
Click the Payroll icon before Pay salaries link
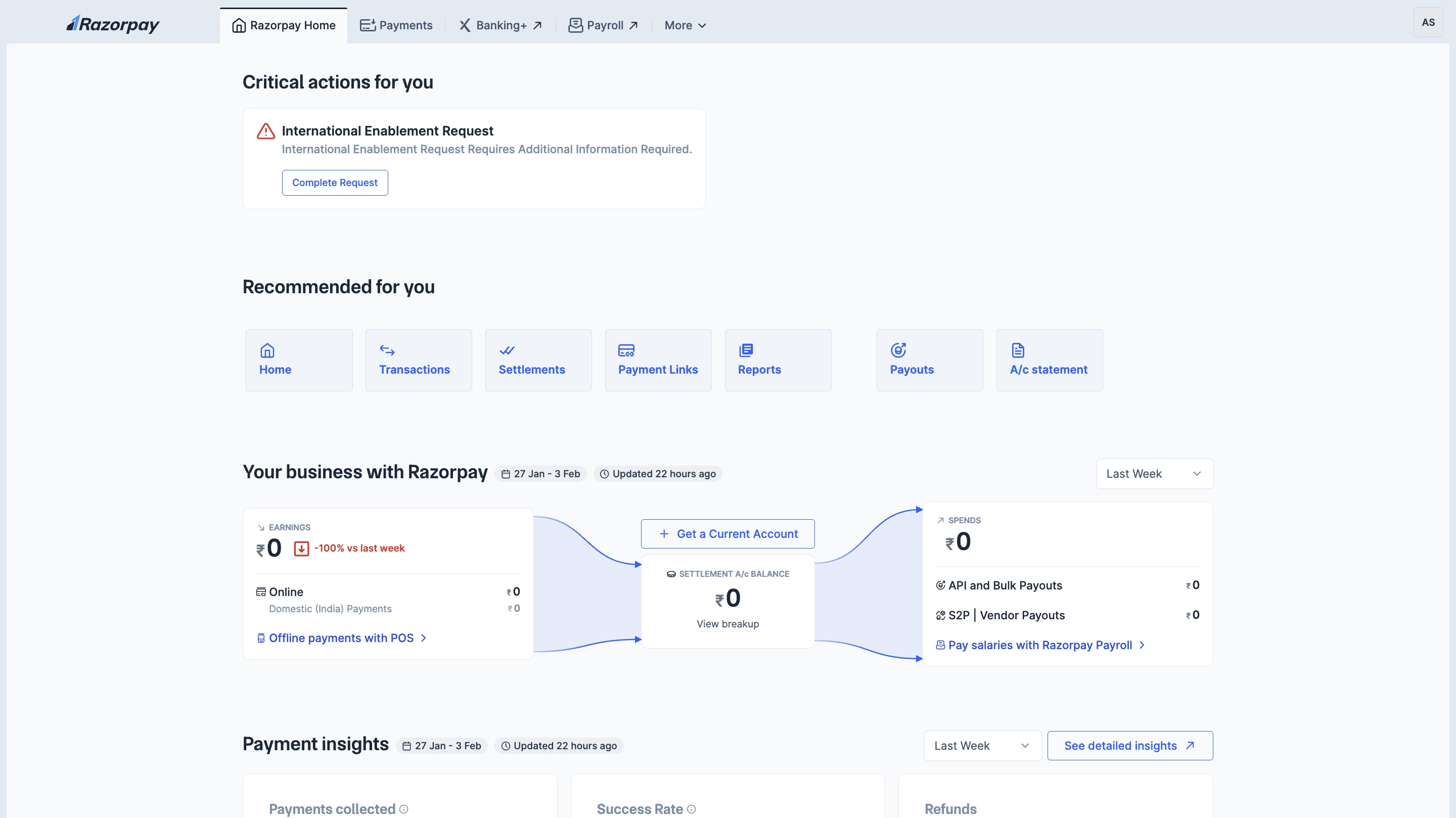pos(940,645)
